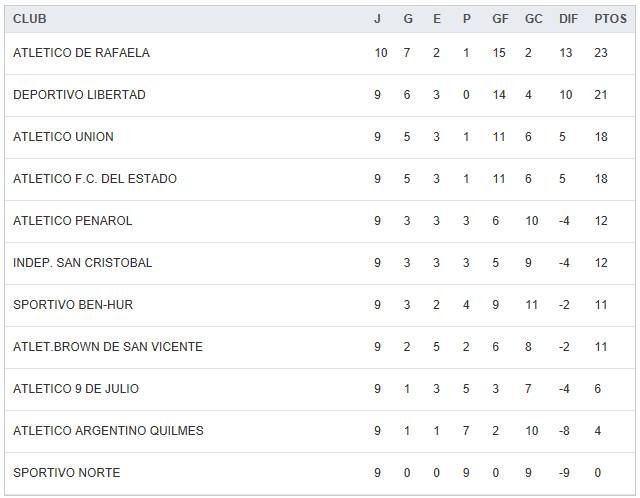Image resolution: width=640 pixels, height=498 pixels.
Task: Select the GF column header
Action: 500,19
